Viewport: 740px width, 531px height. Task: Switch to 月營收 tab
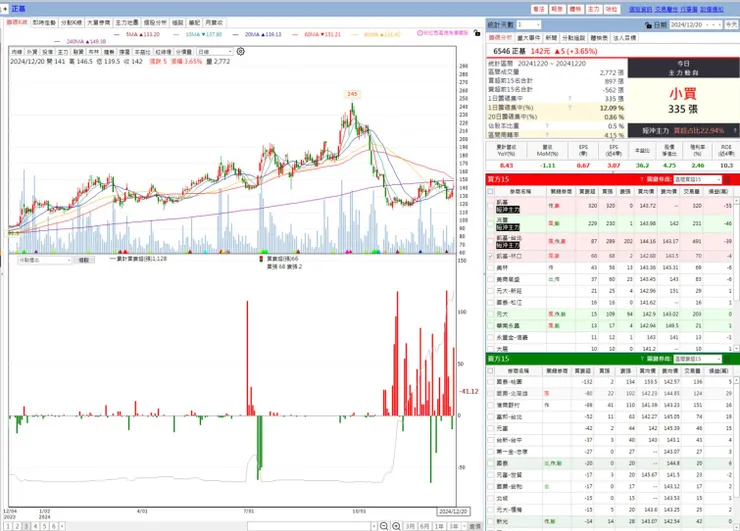click(x=214, y=23)
